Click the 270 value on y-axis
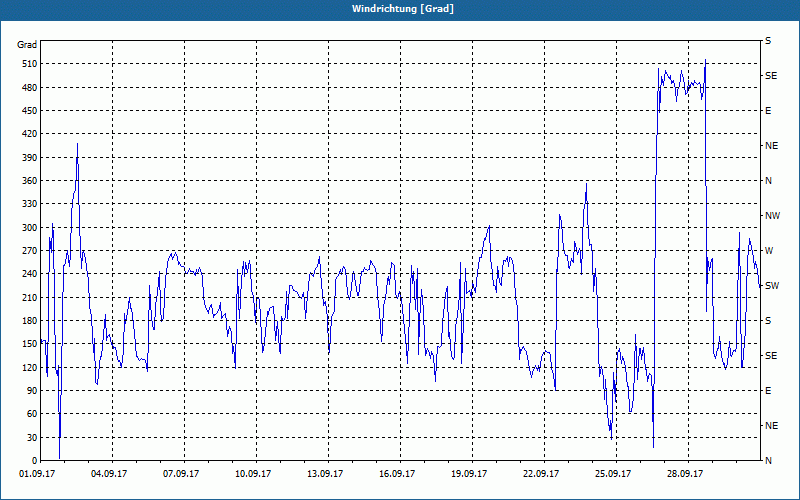Screen dimensions: 800x500 point(30,251)
